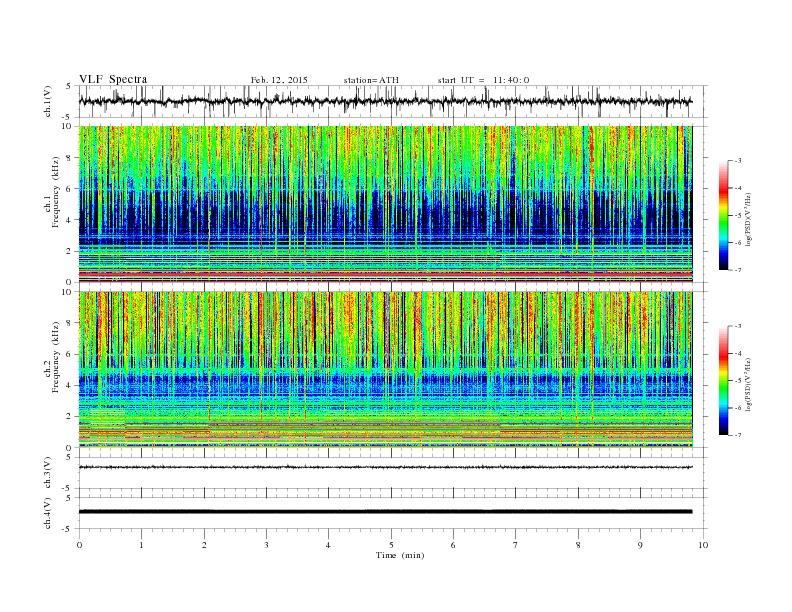792x612 pixels.
Task: Click the time axis tick label '1'
Action: click(x=141, y=545)
